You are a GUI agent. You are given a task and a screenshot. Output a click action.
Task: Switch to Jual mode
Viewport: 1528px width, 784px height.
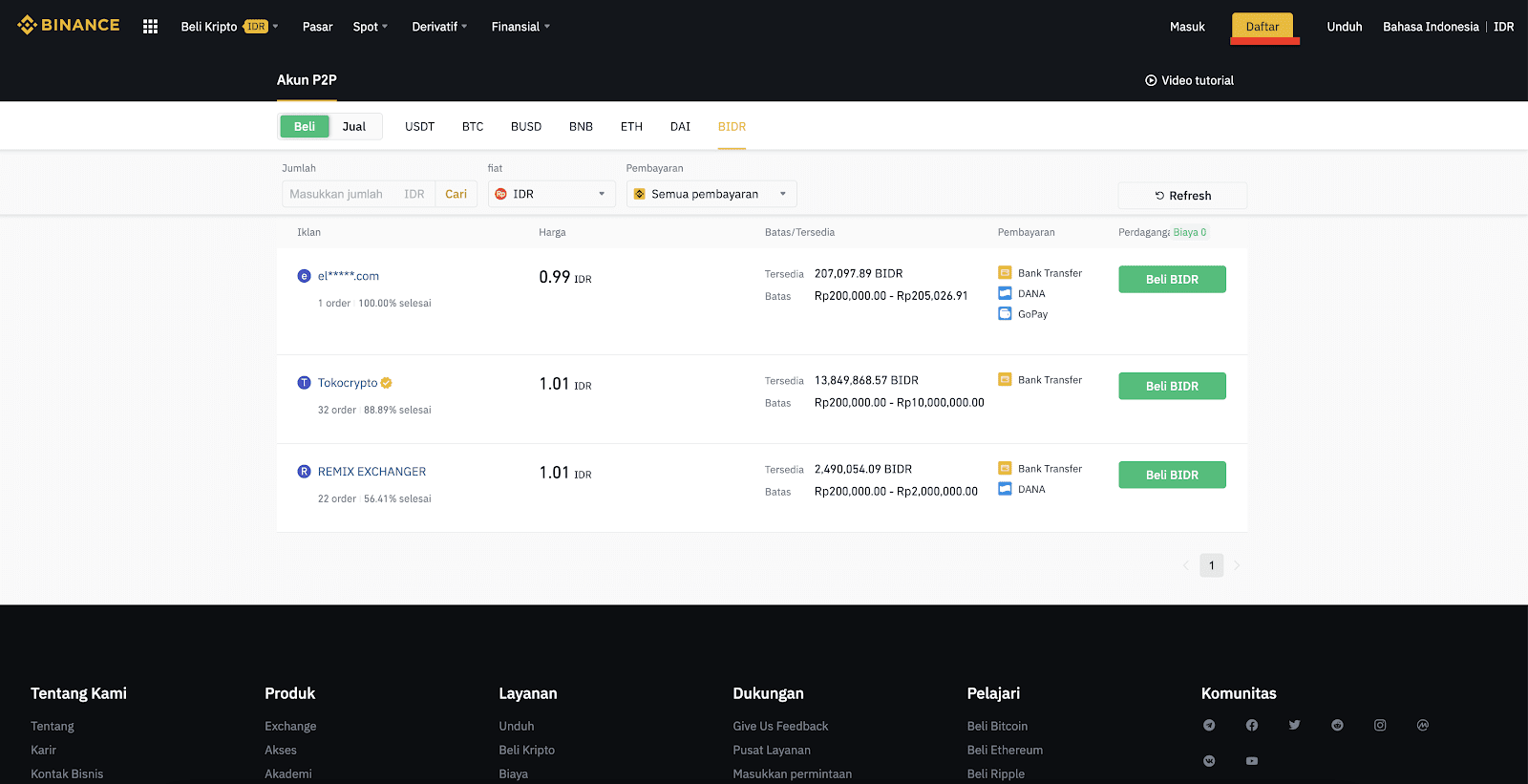[x=354, y=126]
